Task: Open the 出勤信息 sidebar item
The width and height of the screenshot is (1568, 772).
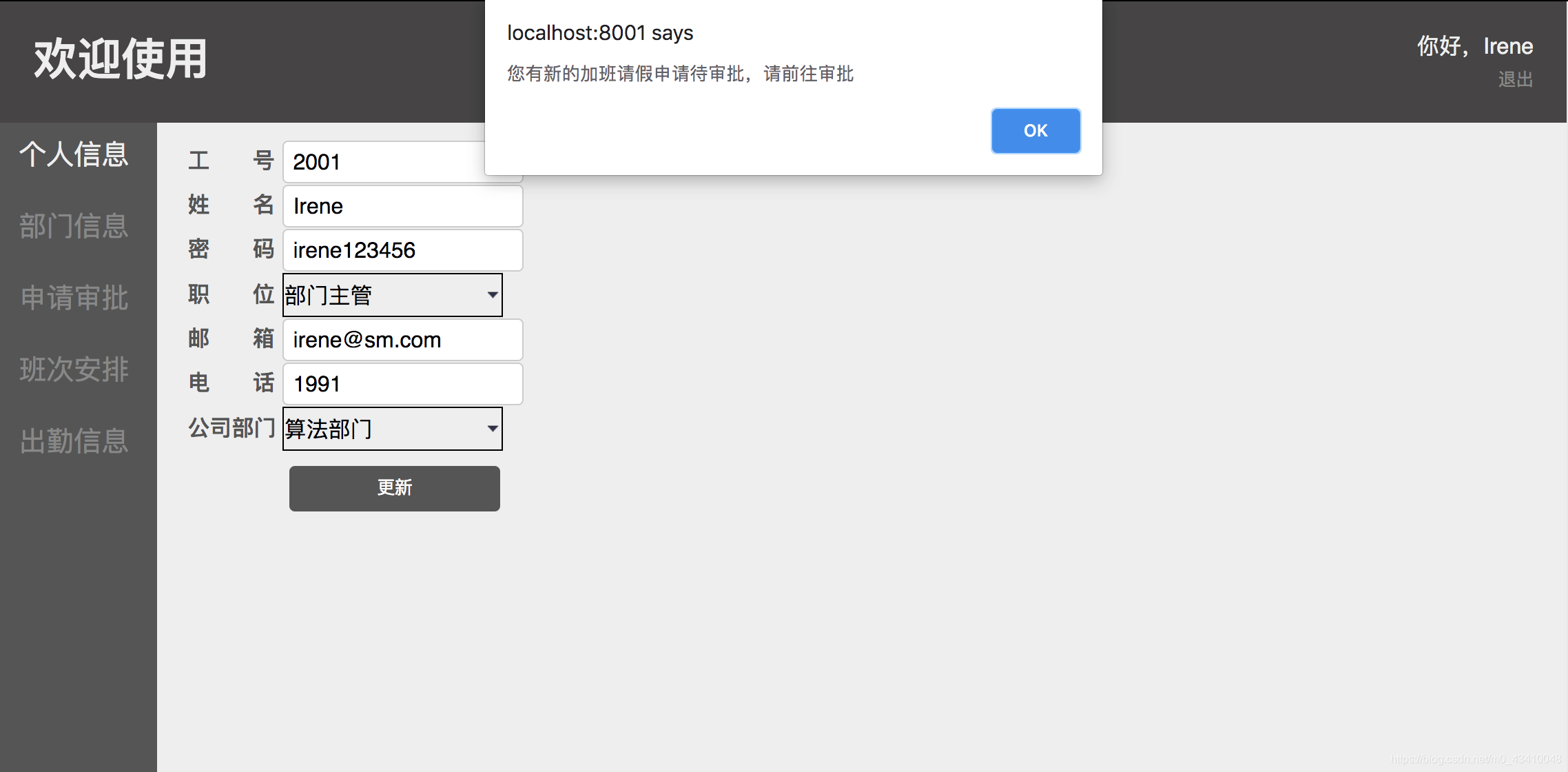Action: click(74, 441)
